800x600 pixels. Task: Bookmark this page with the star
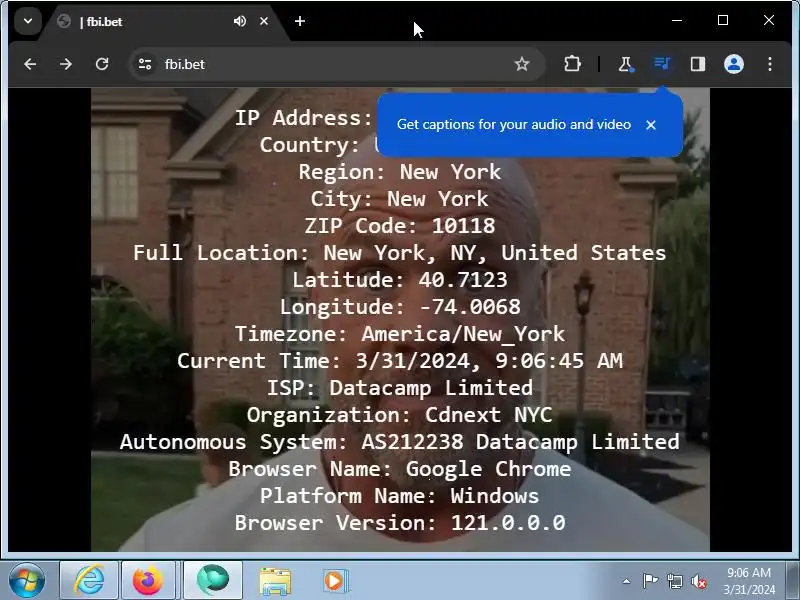[x=521, y=64]
